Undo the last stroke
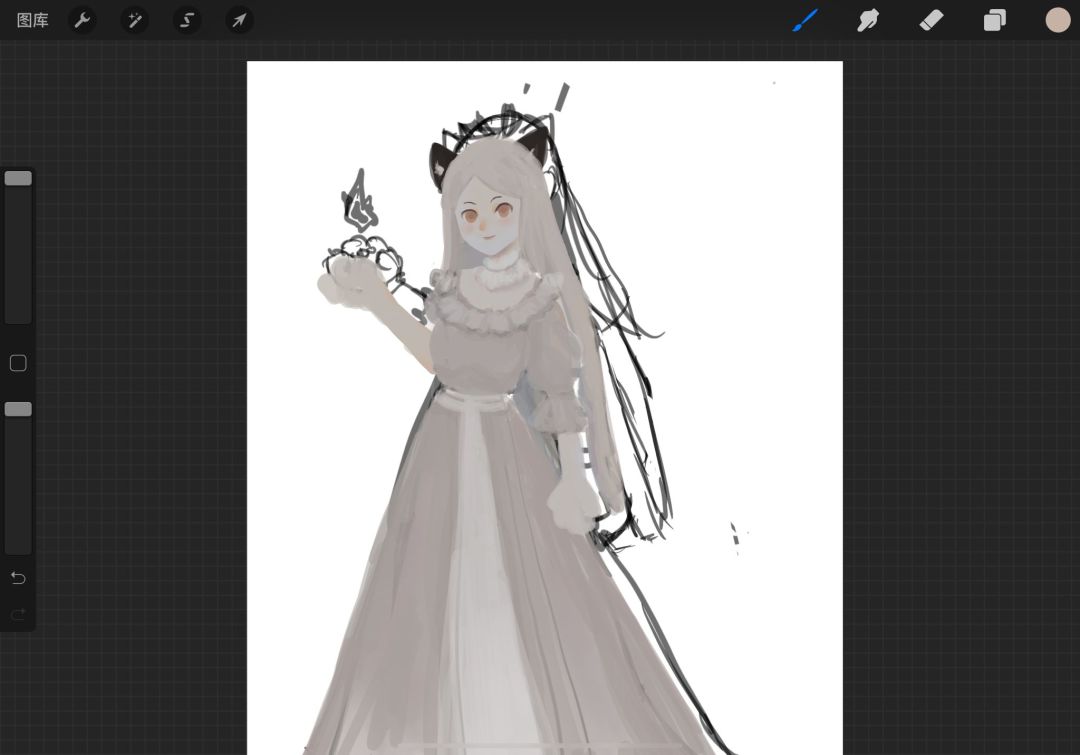Viewport: 1080px width, 755px height. [x=18, y=578]
